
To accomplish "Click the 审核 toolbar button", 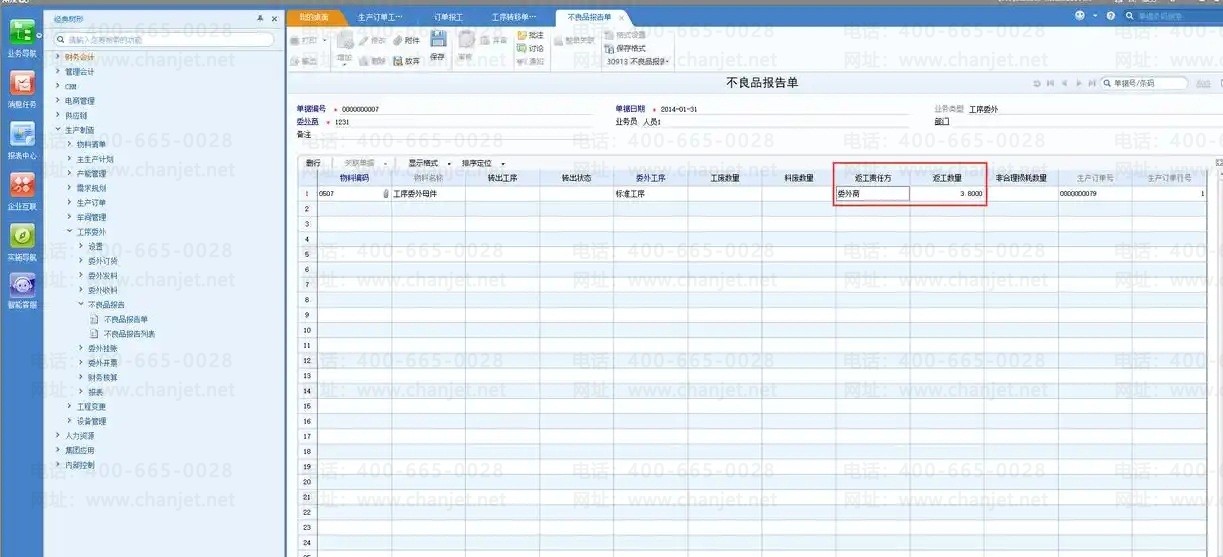I will pyautogui.click(x=465, y=46).
